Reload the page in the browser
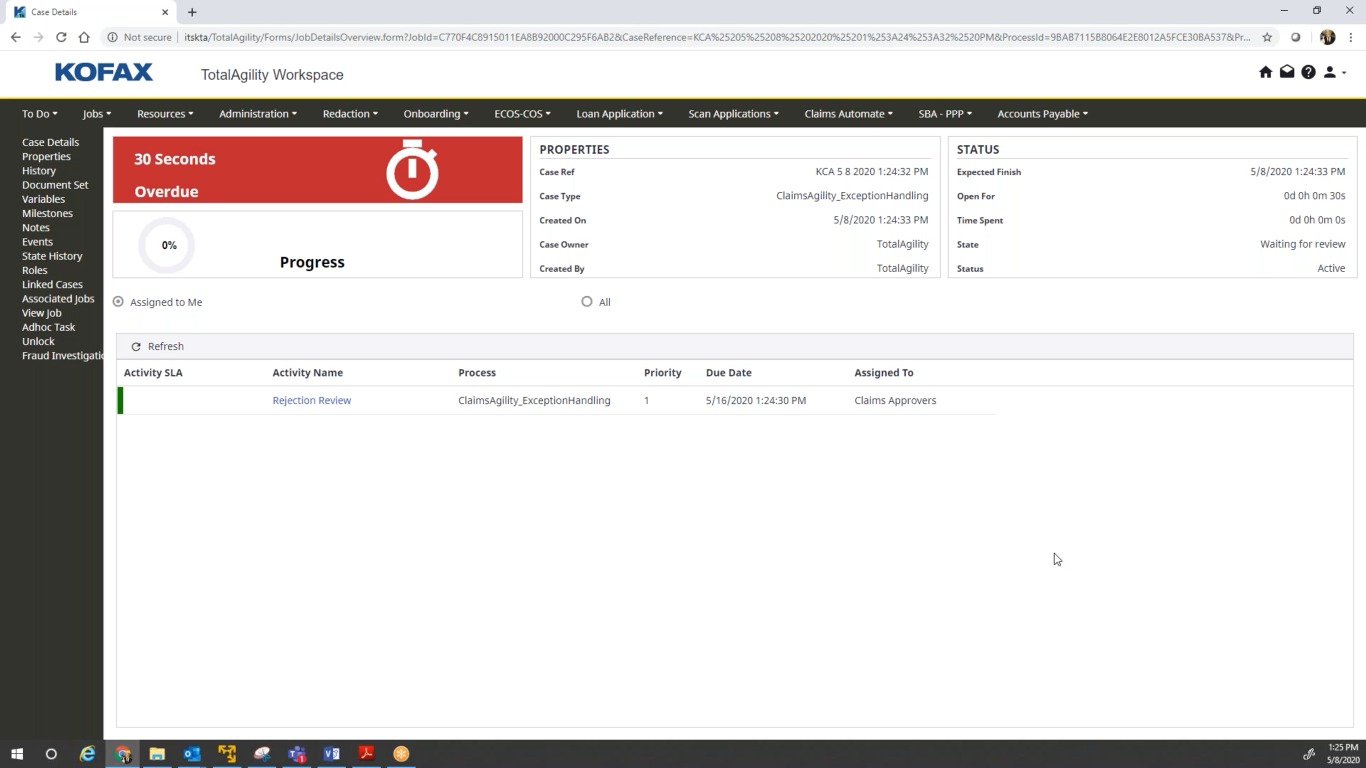Screen dimensions: 1366x768 point(61,37)
